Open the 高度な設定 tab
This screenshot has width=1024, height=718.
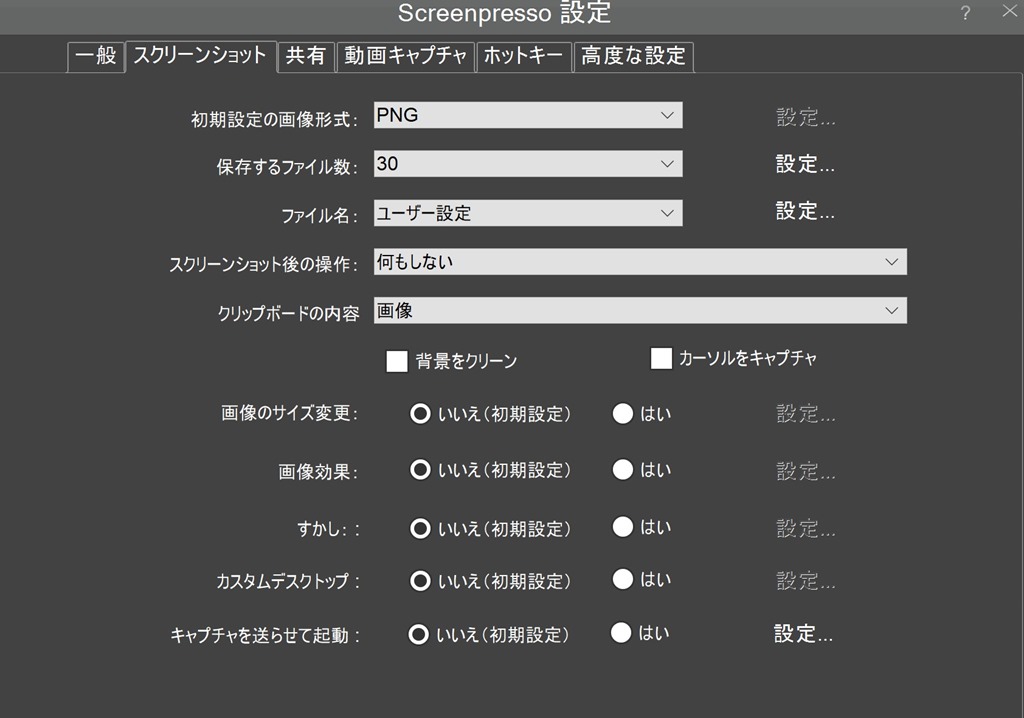[633, 57]
